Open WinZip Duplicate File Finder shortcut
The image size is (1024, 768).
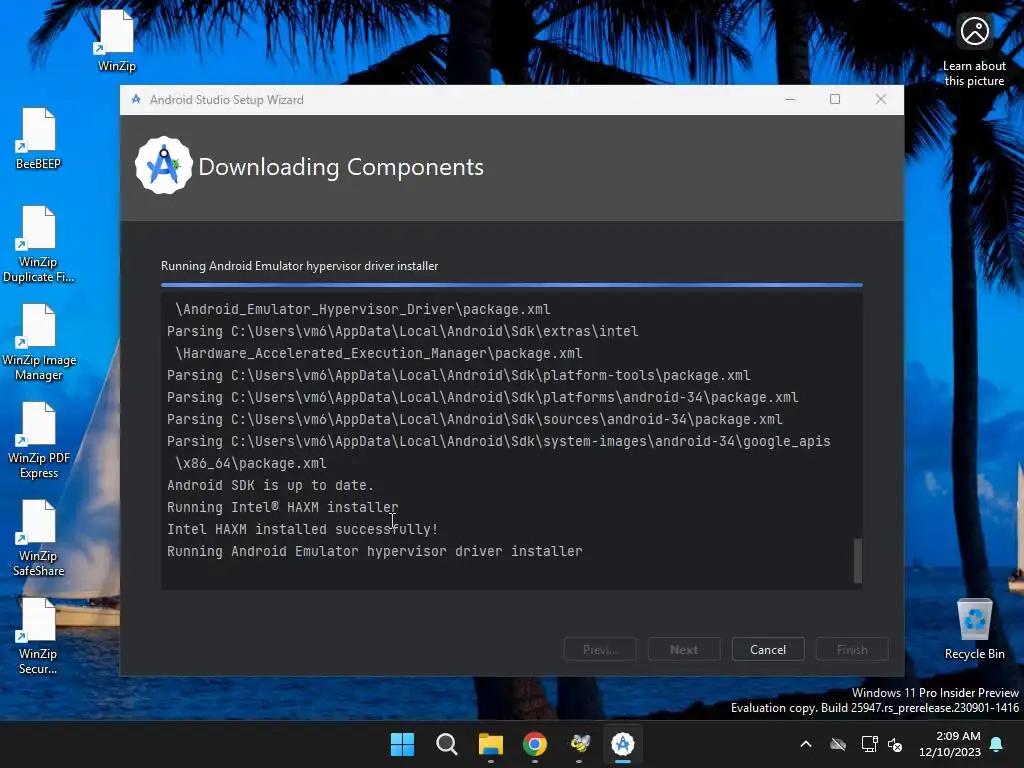click(x=38, y=244)
